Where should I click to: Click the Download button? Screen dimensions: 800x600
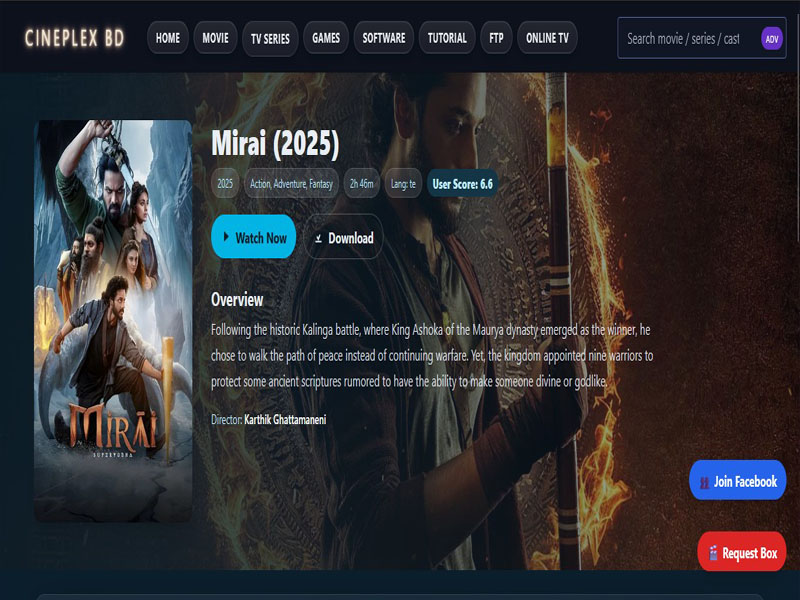343,238
